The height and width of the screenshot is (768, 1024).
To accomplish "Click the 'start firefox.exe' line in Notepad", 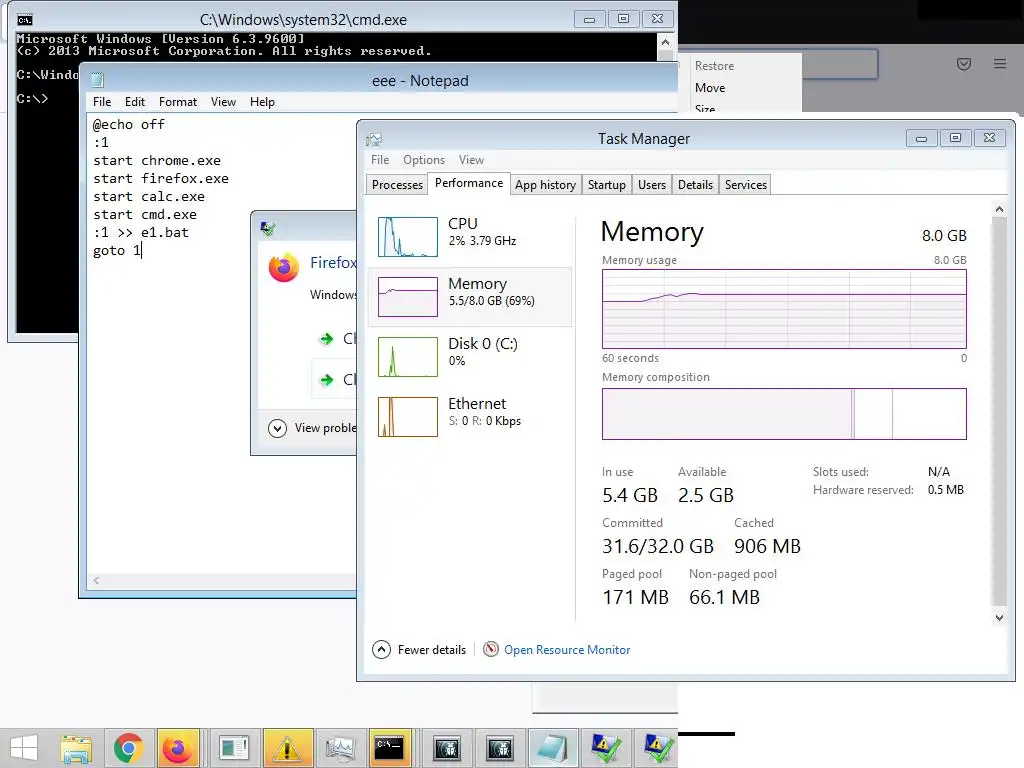I will click(161, 179).
